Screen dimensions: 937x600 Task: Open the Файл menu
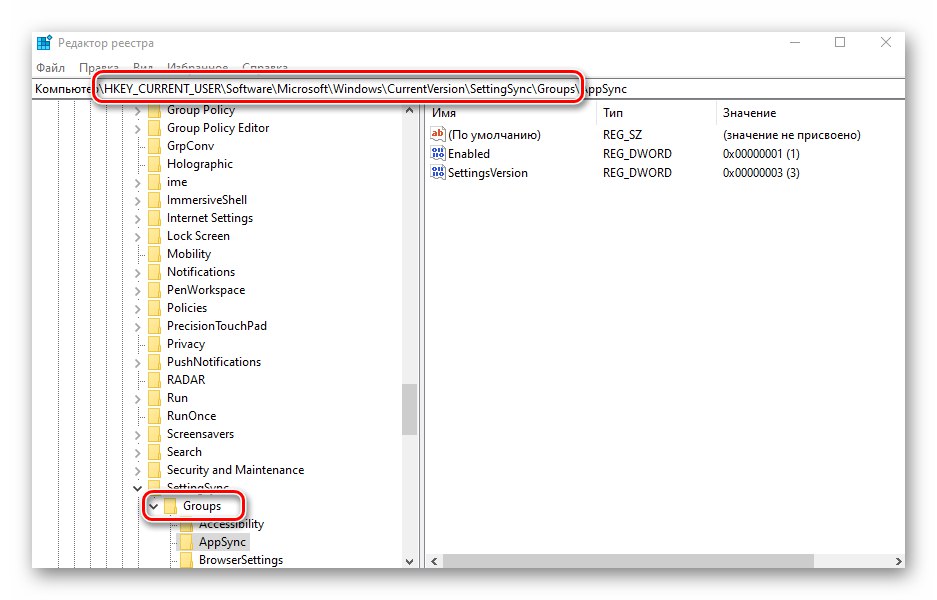(50, 68)
